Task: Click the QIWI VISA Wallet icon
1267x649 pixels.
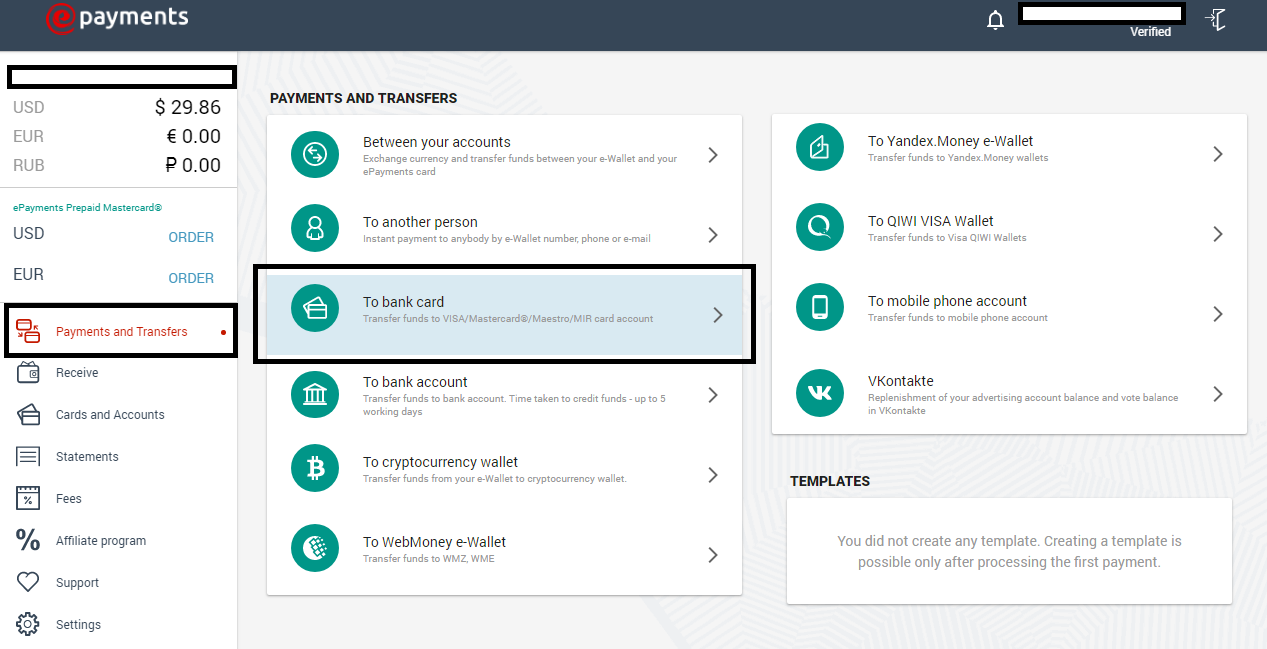Action: [x=820, y=227]
